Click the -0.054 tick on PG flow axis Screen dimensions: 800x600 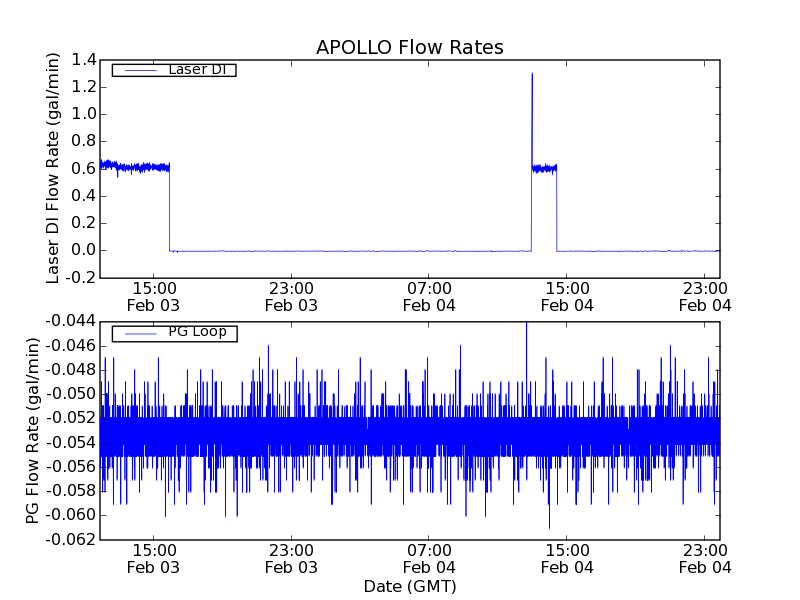[70, 442]
